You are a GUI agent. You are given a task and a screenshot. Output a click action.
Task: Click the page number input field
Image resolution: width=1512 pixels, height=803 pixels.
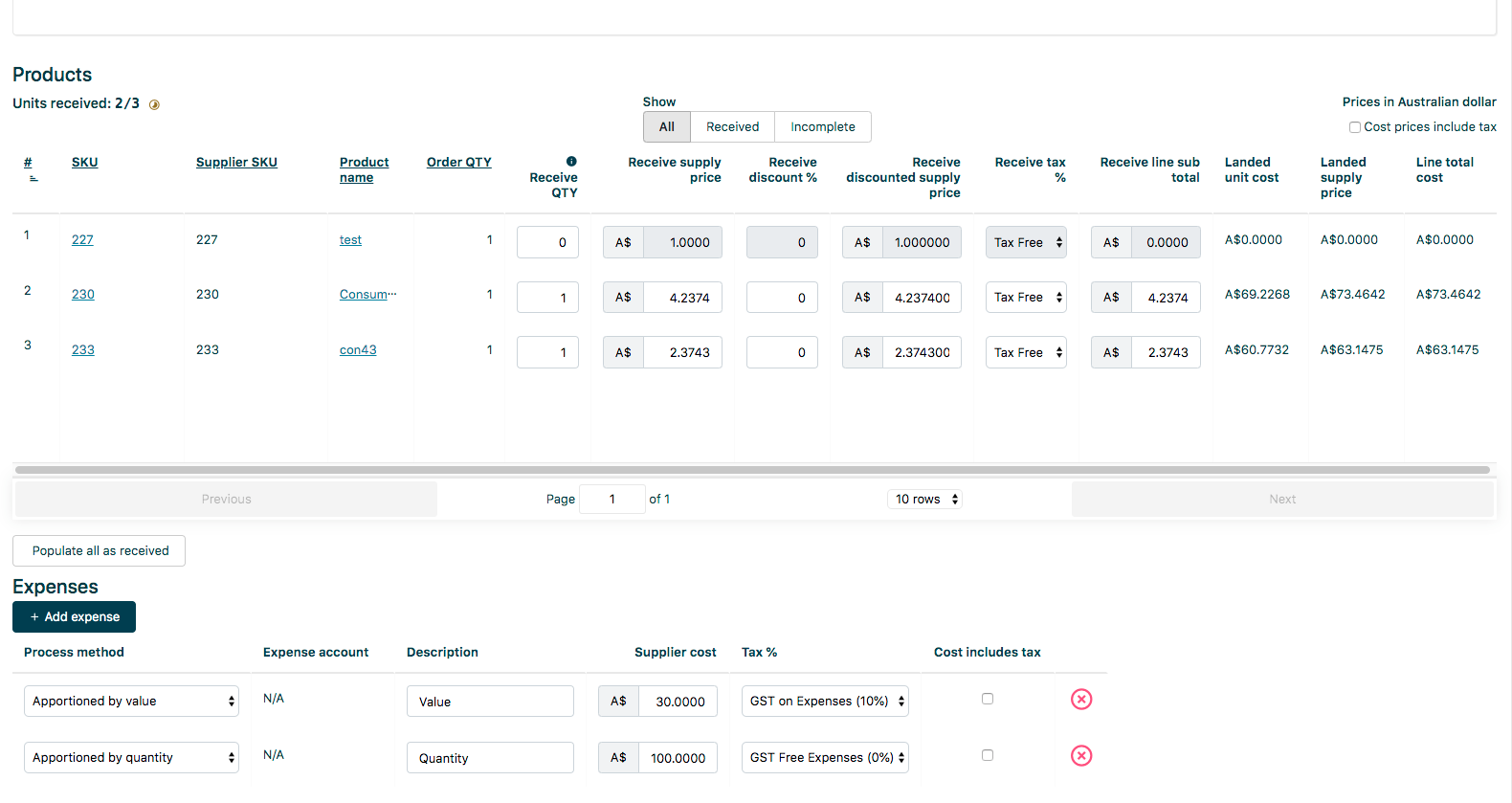coord(612,499)
